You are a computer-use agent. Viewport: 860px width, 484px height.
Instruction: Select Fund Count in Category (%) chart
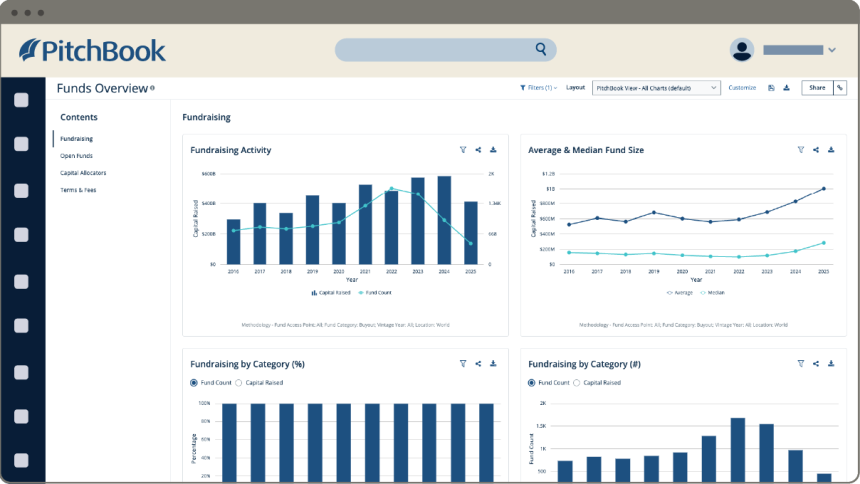click(x=194, y=383)
